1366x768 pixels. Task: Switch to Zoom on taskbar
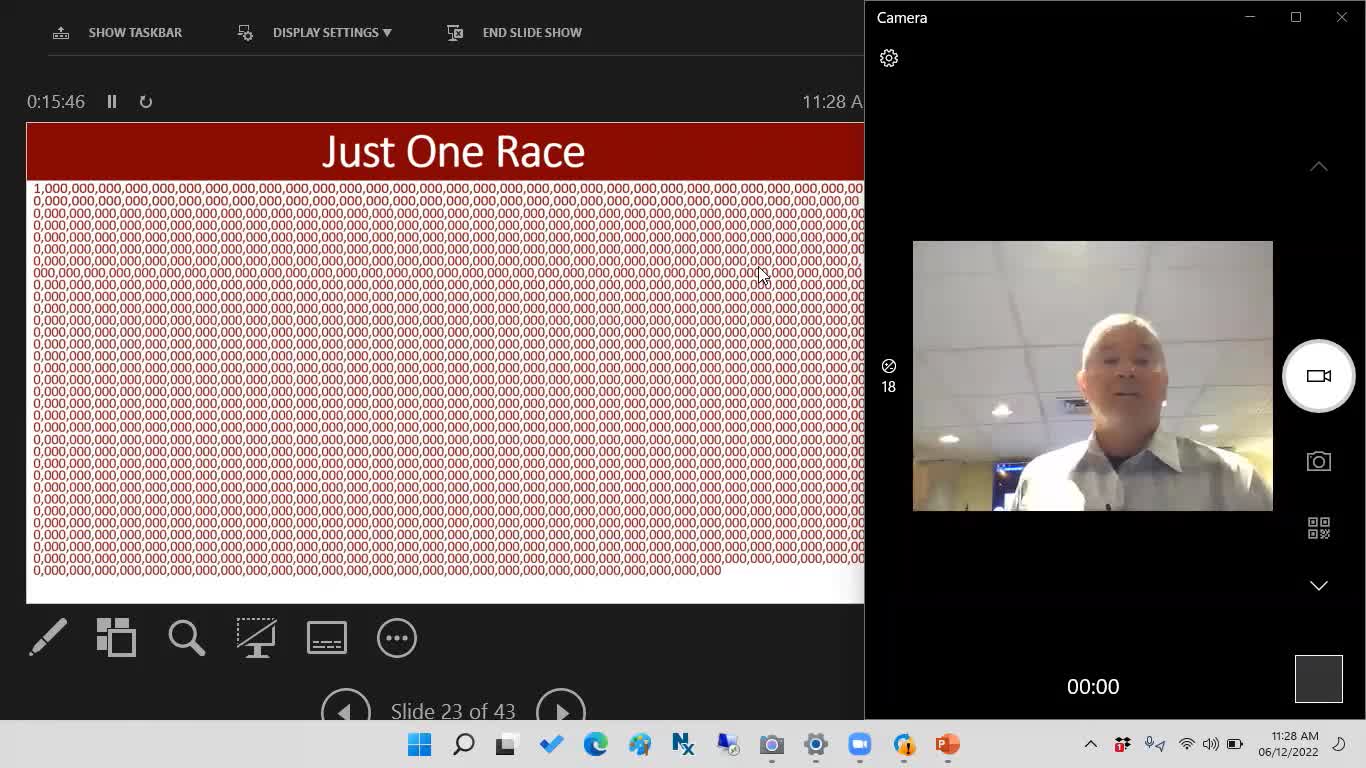[859, 744]
